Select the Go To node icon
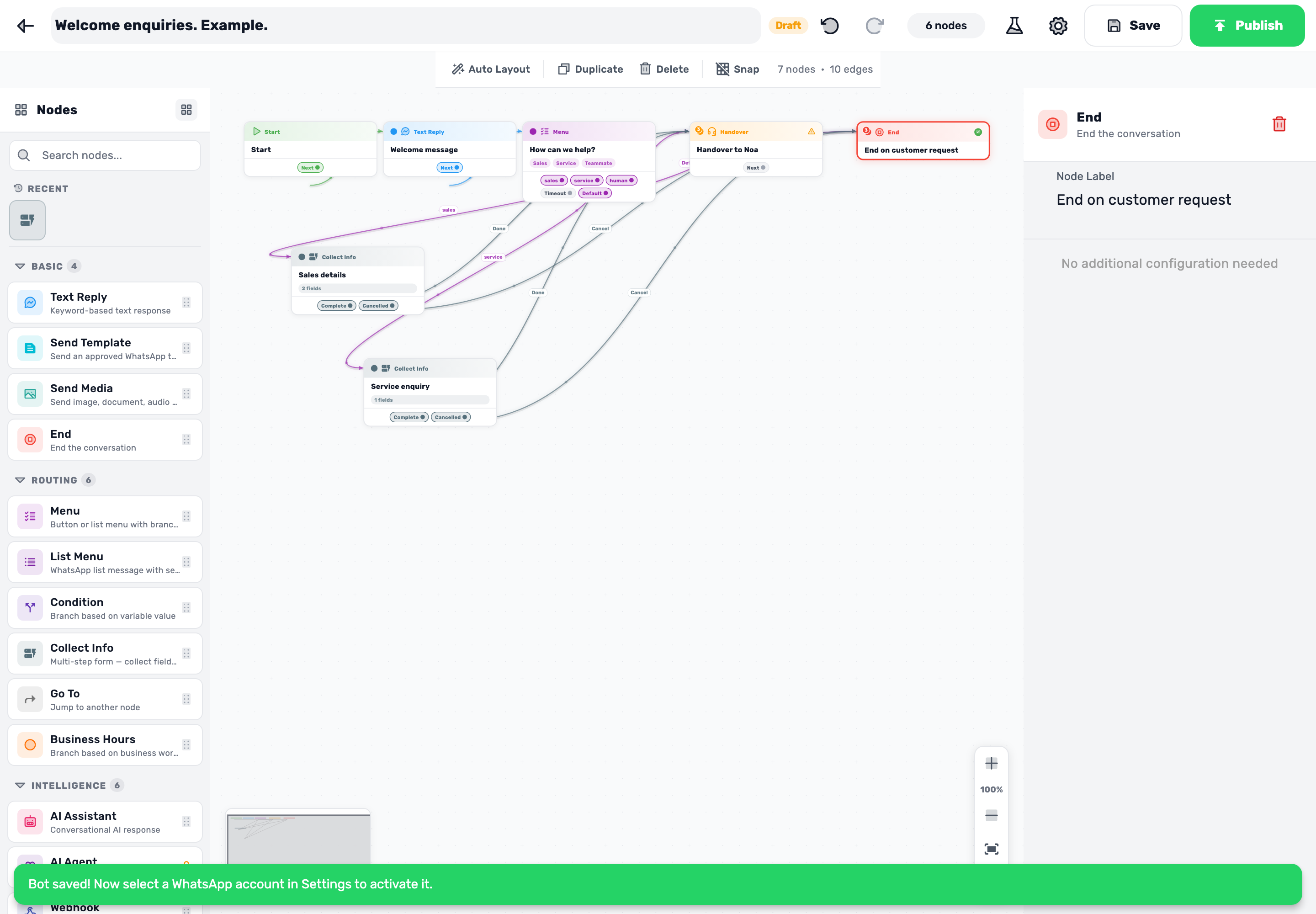The width and height of the screenshot is (1316, 914). pyautogui.click(x=30, y=699)
